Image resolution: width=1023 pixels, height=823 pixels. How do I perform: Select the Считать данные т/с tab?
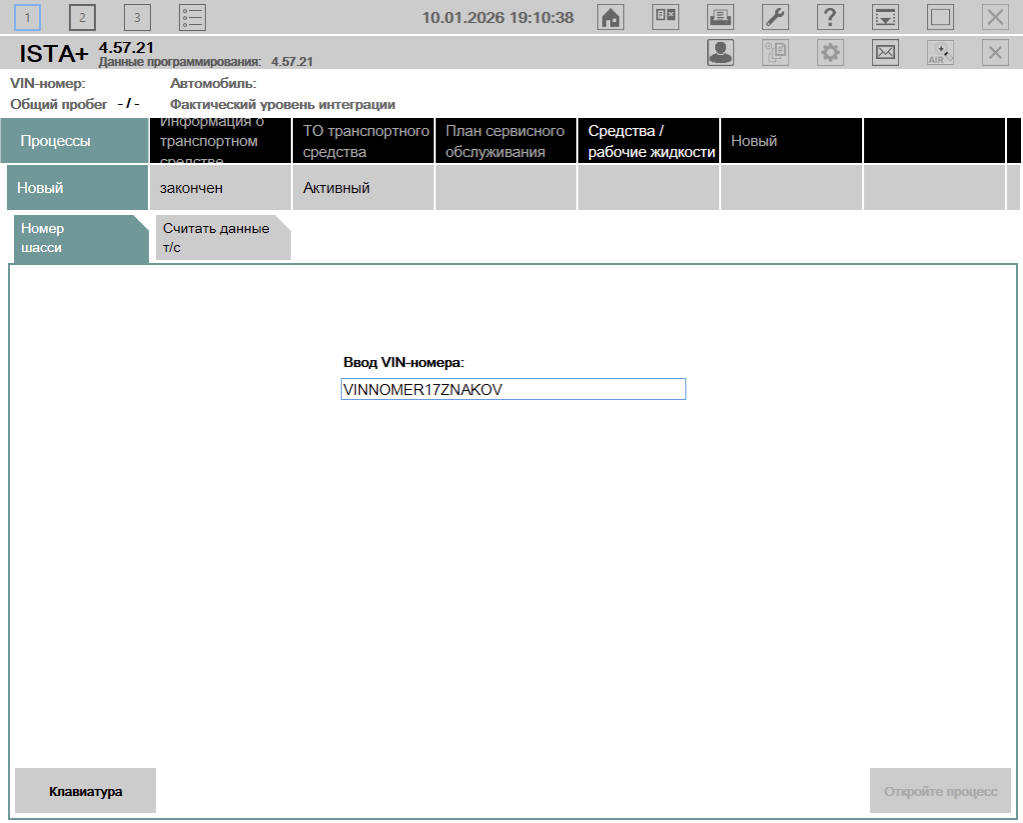[x=222, y=238]
